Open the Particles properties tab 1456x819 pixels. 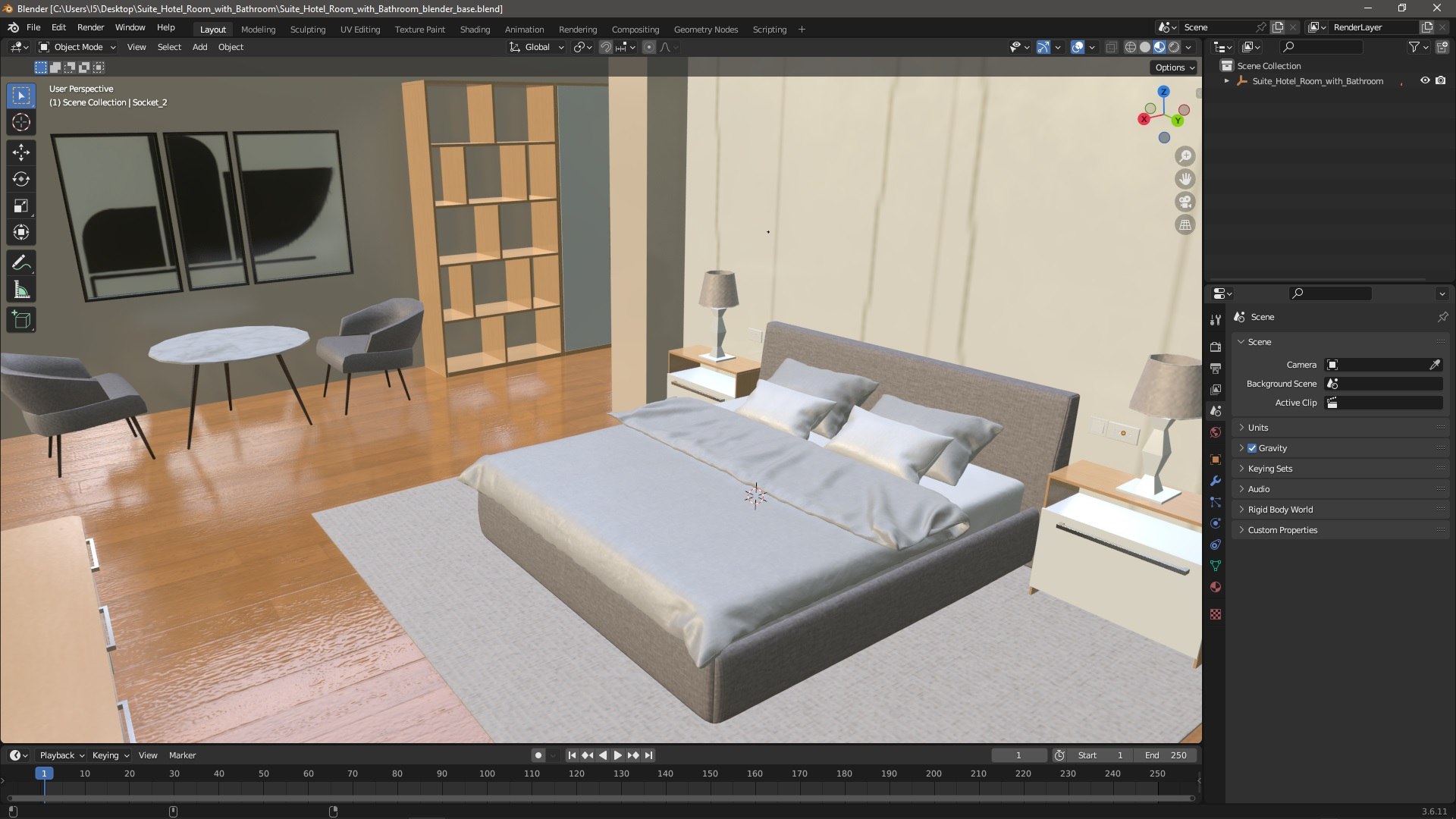1216,502
